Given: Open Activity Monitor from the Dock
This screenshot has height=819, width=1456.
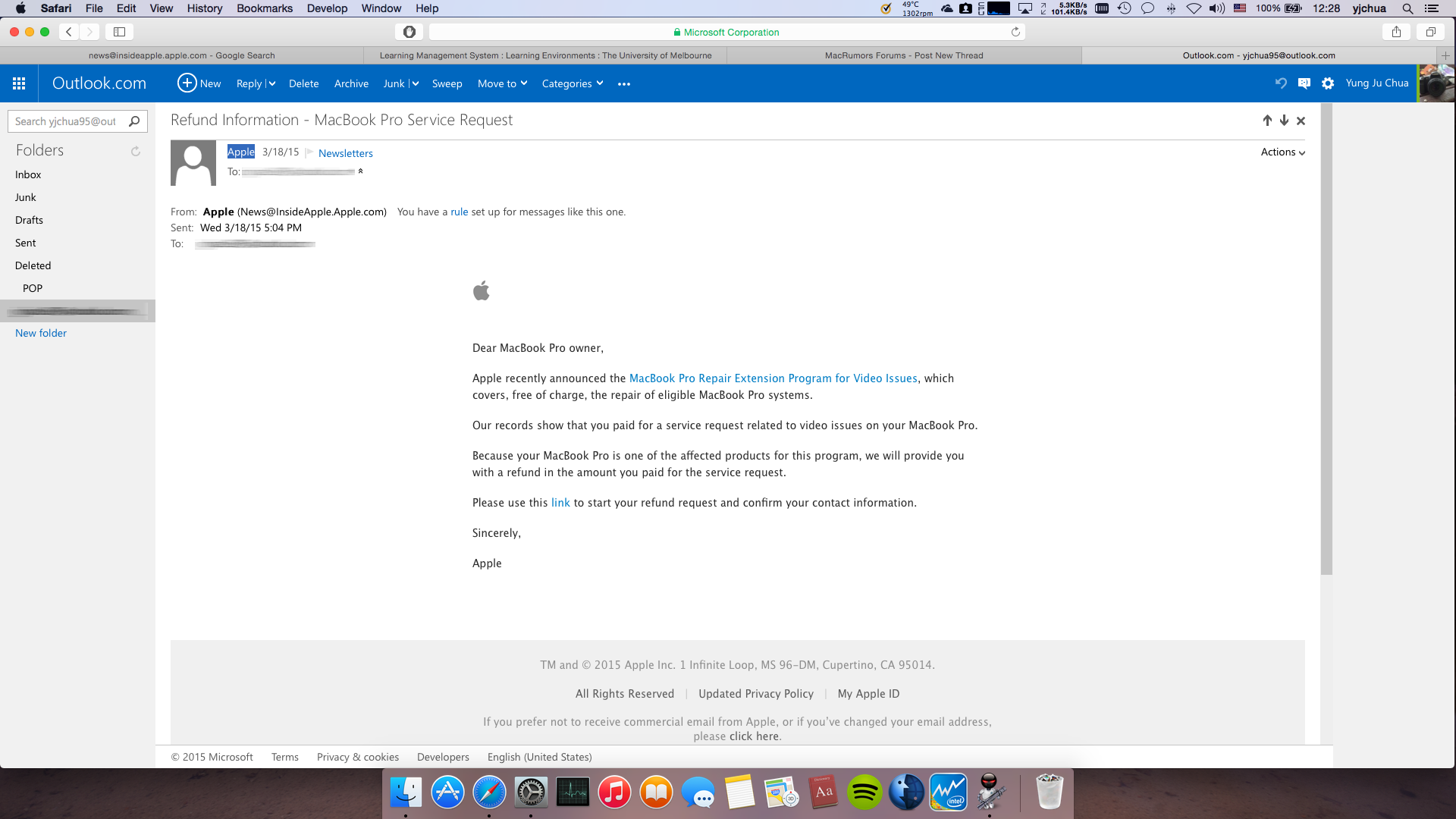Looking at the screenshot, I should 573,793.
